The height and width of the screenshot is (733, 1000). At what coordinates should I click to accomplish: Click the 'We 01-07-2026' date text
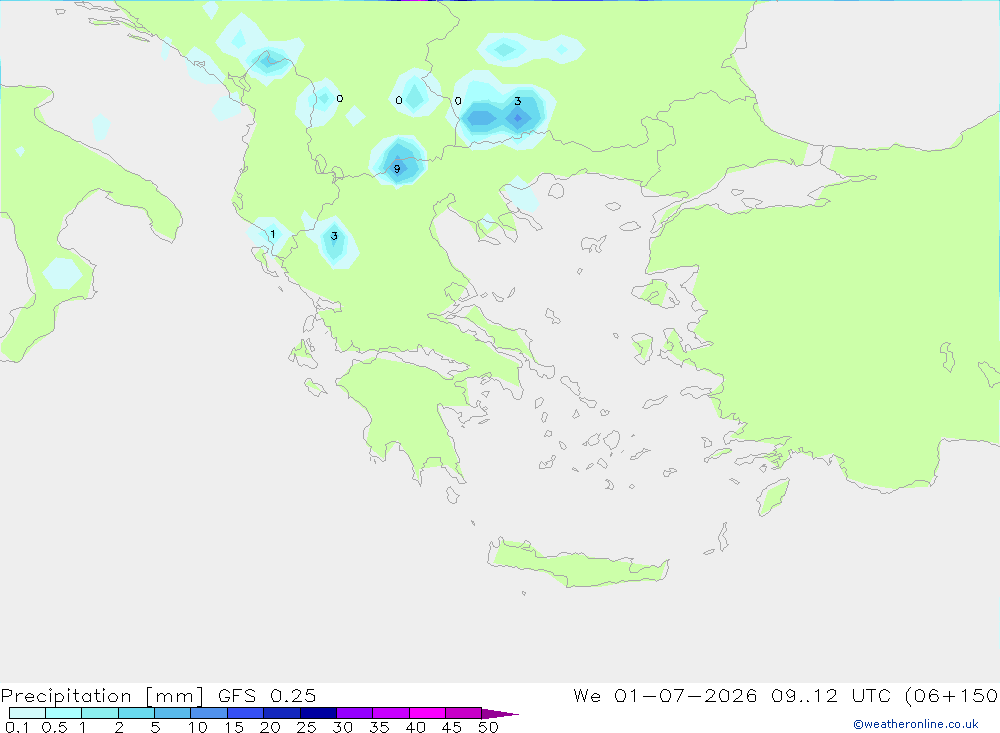click(x=665, y=695)
